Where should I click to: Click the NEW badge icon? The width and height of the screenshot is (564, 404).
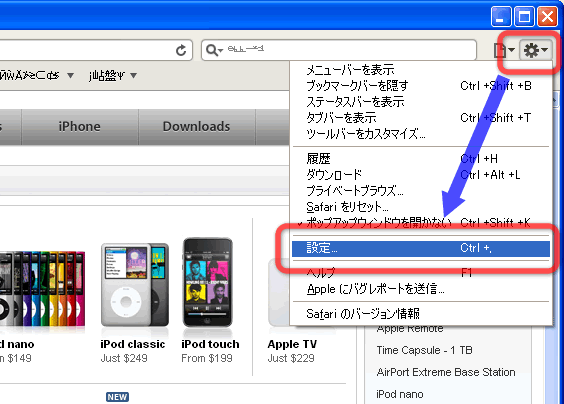point(117,397)
